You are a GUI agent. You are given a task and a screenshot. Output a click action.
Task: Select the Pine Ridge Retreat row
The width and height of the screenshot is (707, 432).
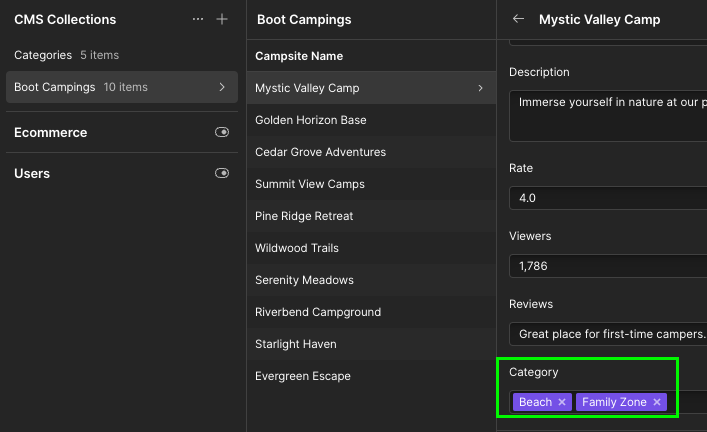click(304, 216)
